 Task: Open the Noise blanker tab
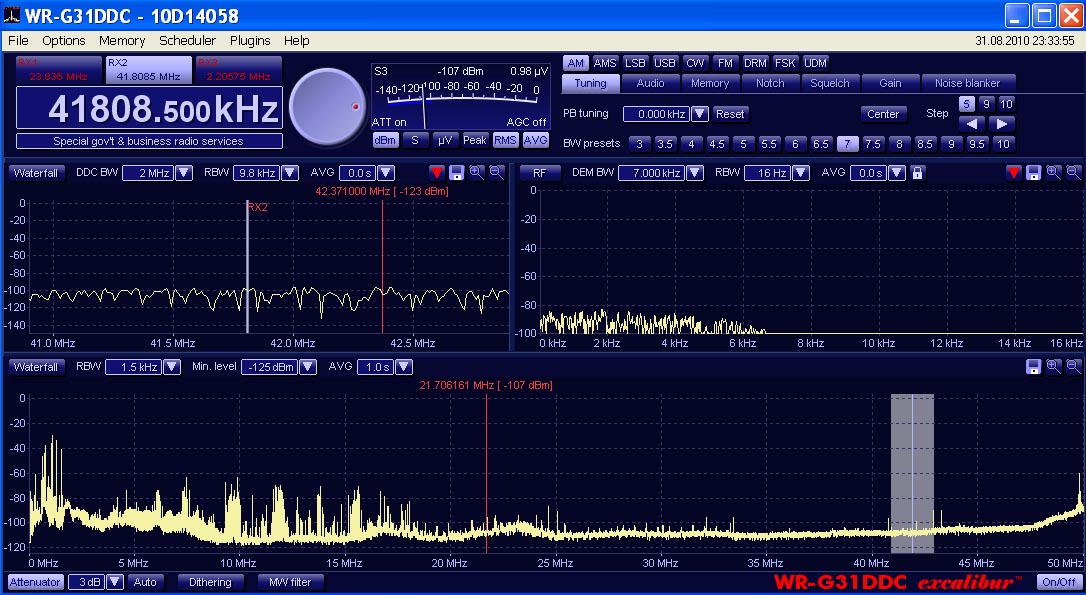968,83
